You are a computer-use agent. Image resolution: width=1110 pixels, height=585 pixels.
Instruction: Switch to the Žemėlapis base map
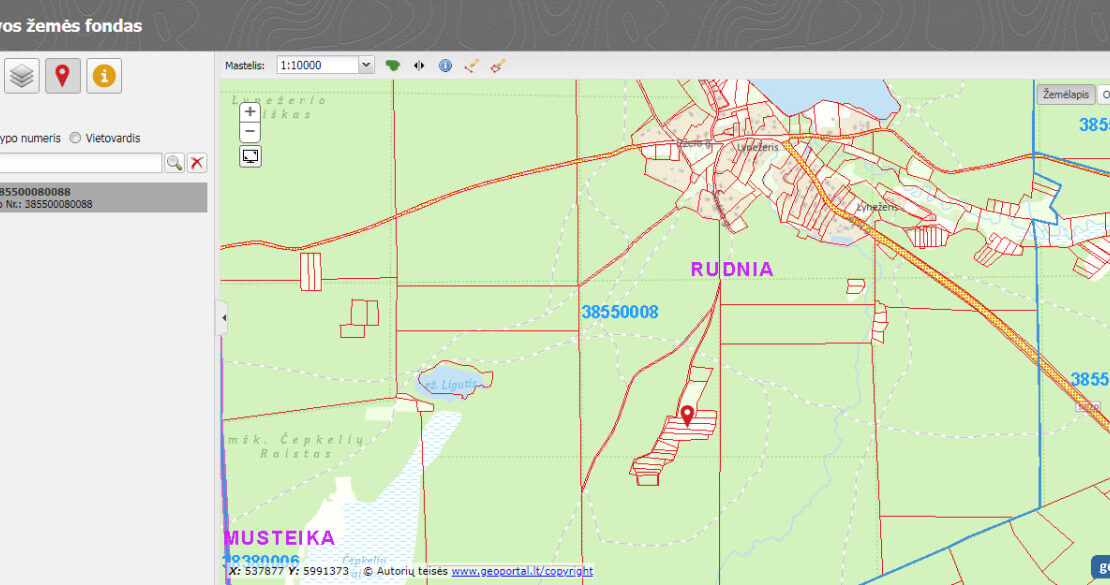(1065, 94)
